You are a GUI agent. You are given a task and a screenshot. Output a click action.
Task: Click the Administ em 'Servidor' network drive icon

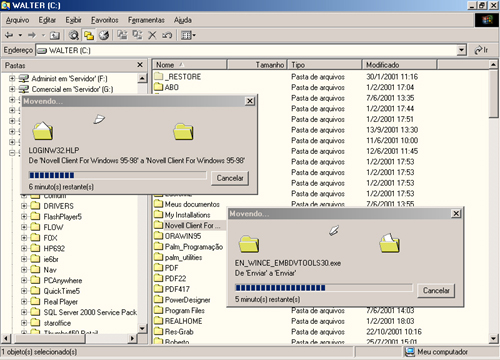(24, 79)
